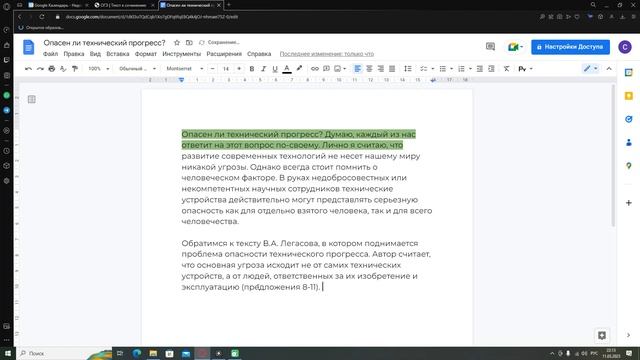Undo the last edit
Image resolution: width=640 pixels, height=360 pixels.
coord(28,69)
